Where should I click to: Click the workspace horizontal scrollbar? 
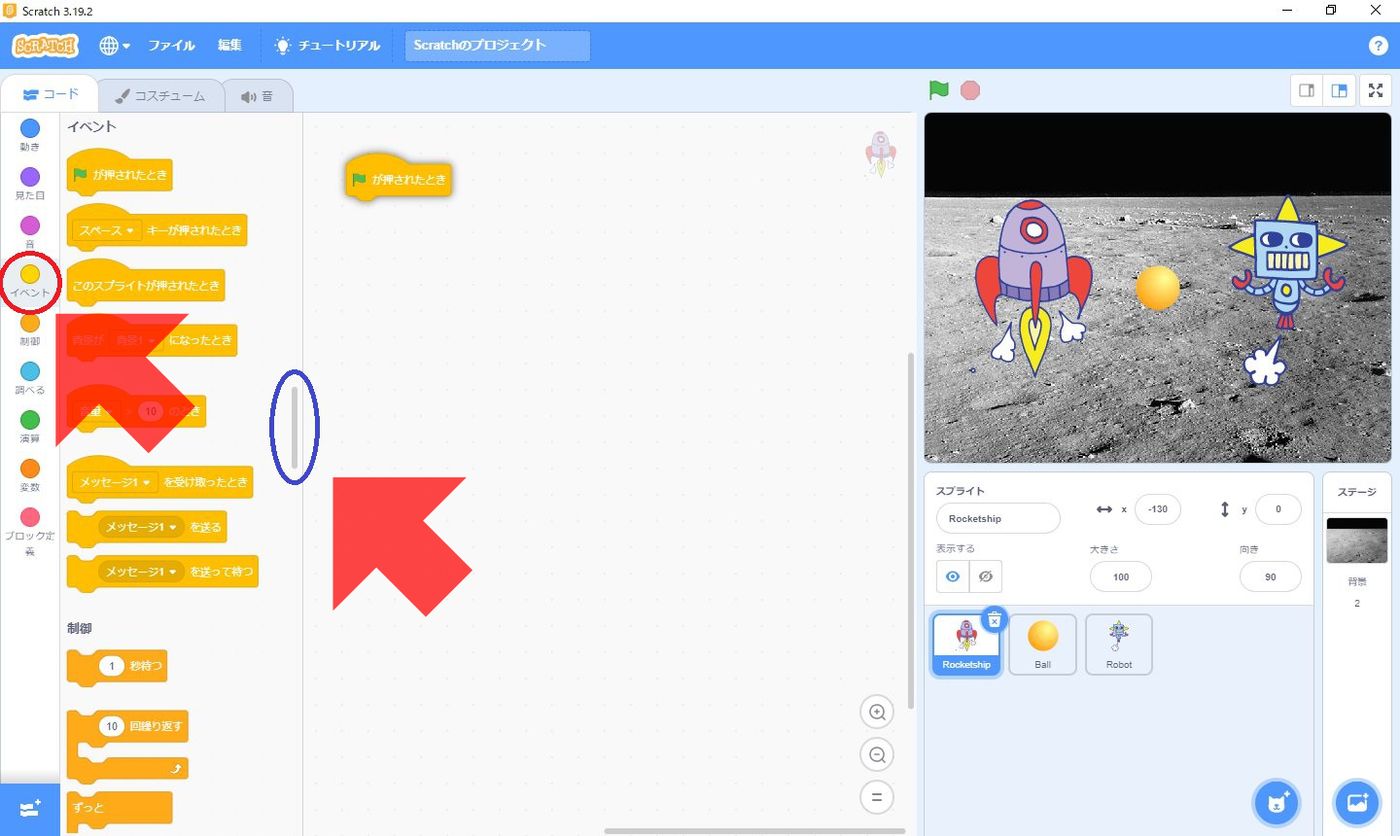(754, 831)
